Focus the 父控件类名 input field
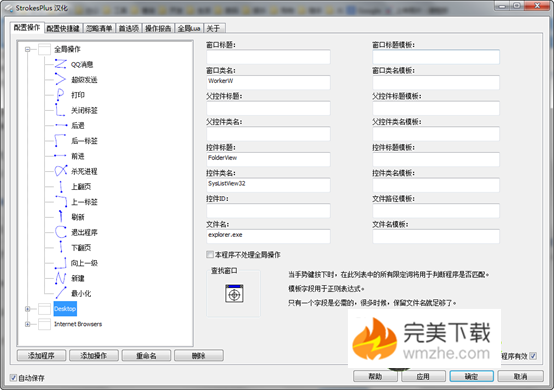554x390 pixels. [268, 134]
